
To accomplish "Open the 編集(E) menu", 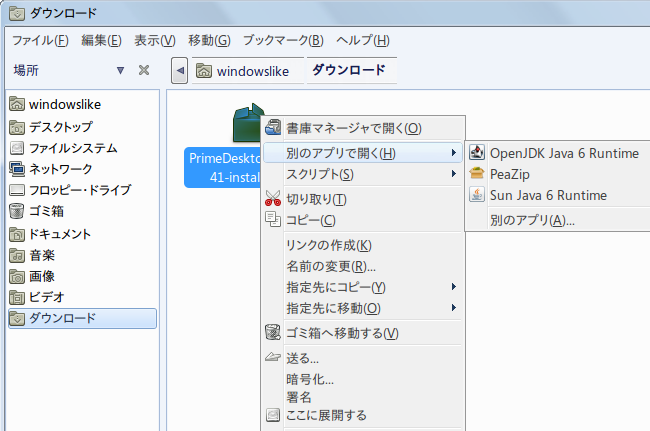I will [102, 41].
